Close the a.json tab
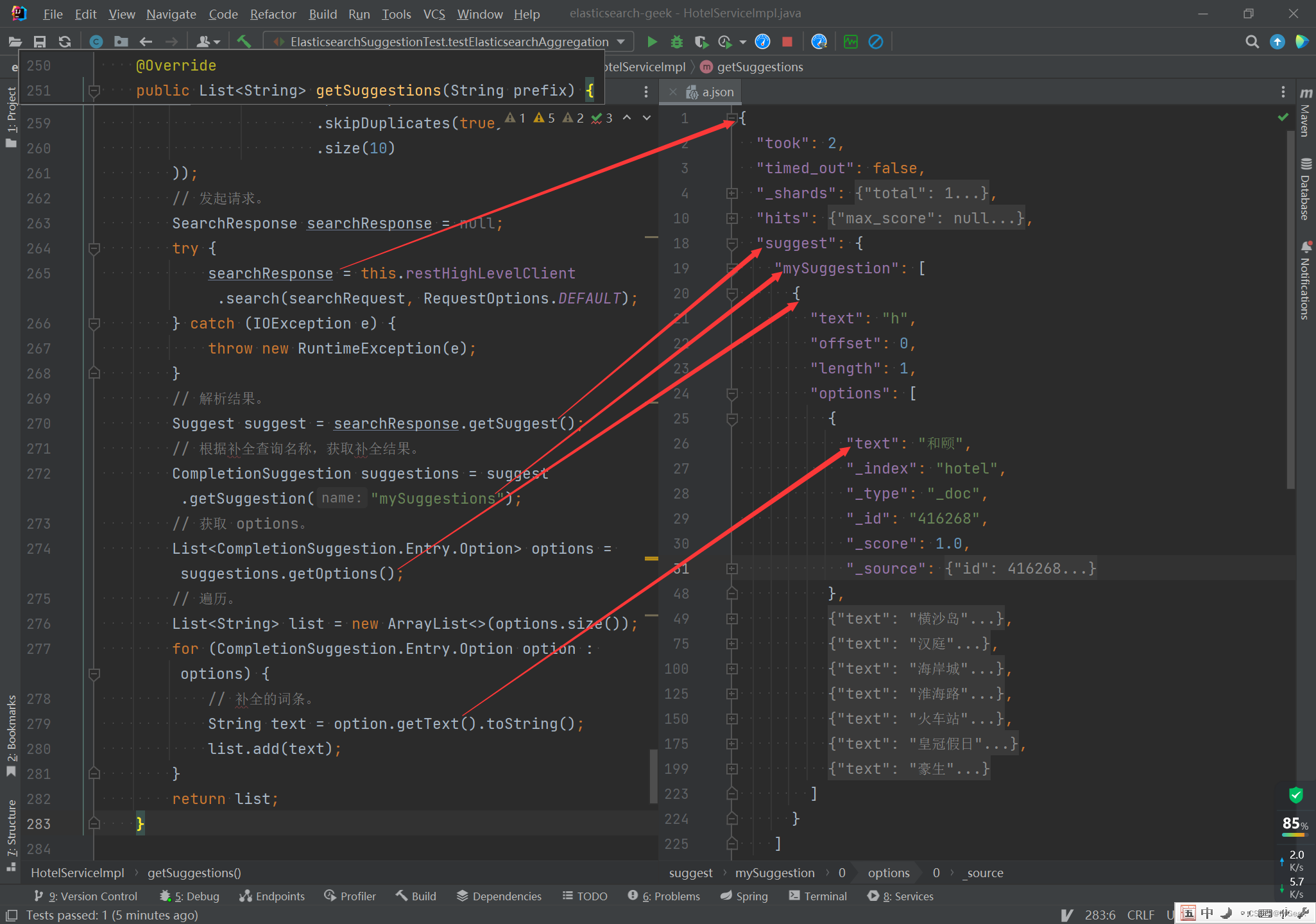 [x=672, y=92]
